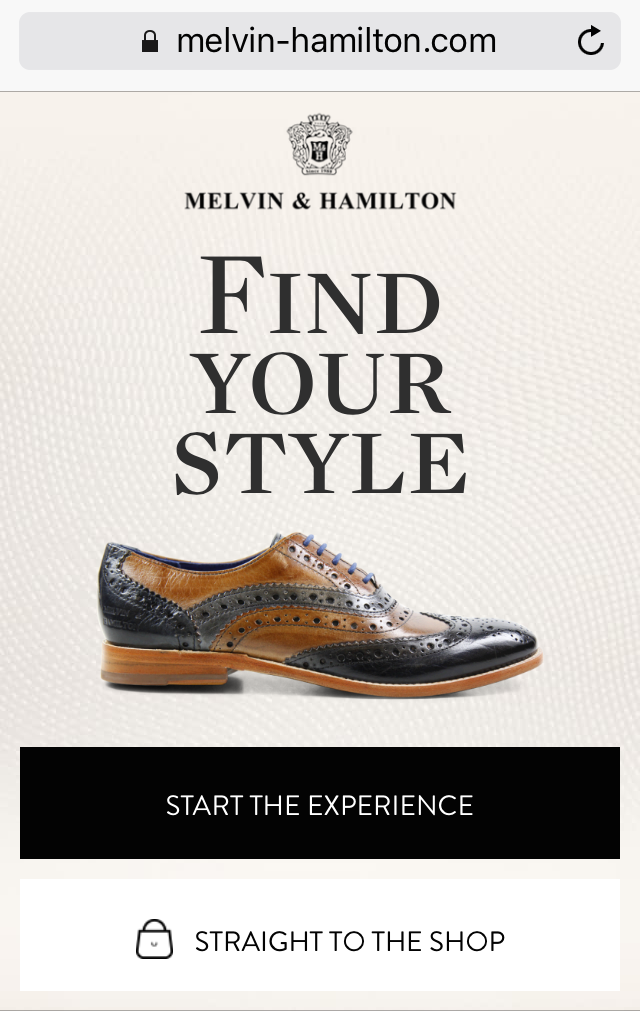Click the word STYLE in the headline
This screenshot has height=1011, width=640.
320,463
